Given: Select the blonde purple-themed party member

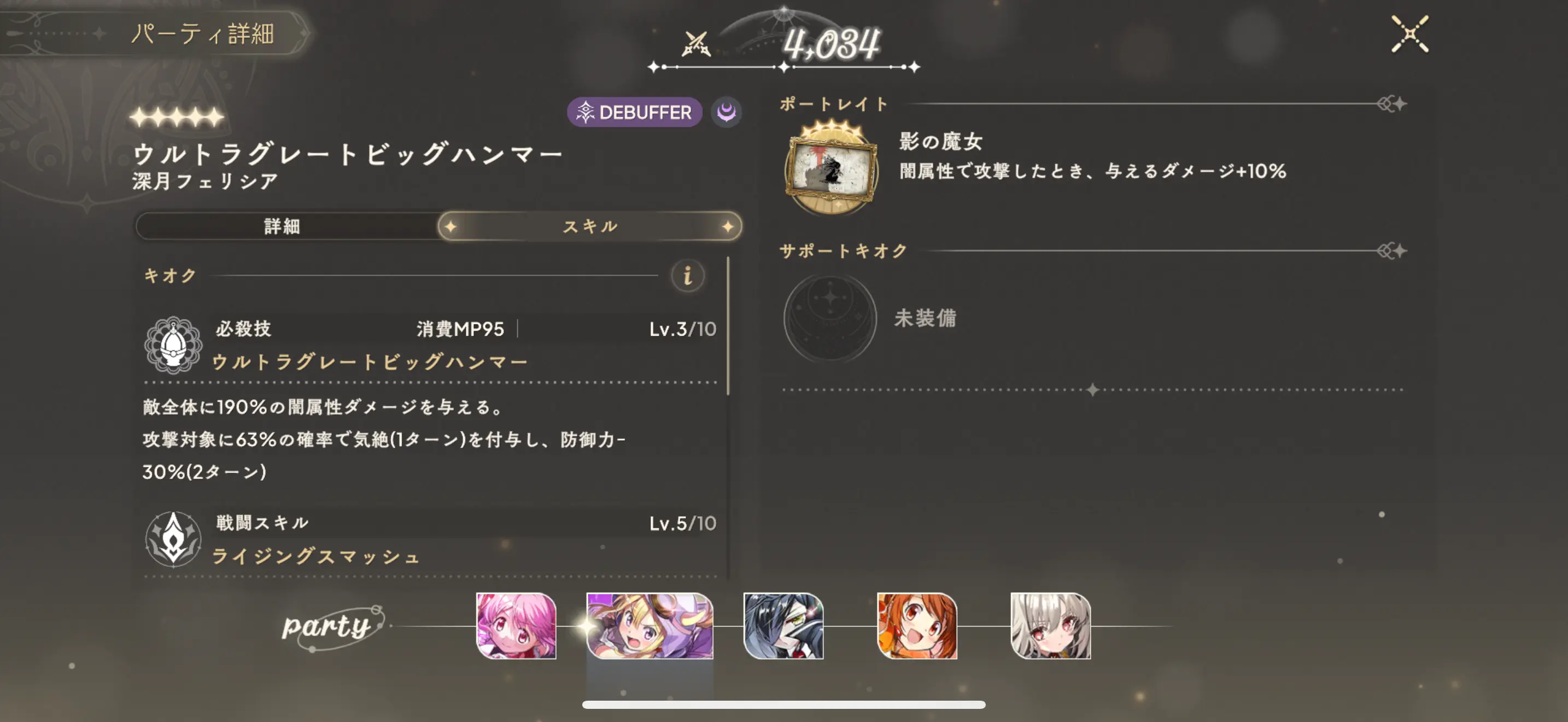Looking at the screenshot, I should pyautogui.click(x=650, y=625).
